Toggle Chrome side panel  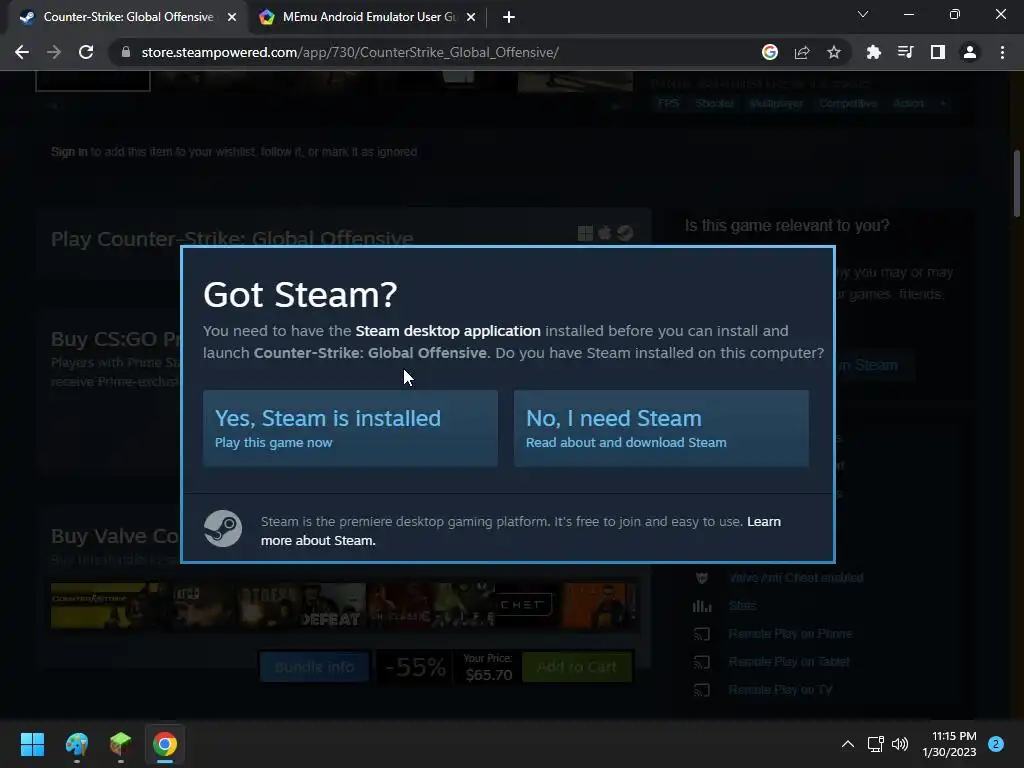click(938, 52)
